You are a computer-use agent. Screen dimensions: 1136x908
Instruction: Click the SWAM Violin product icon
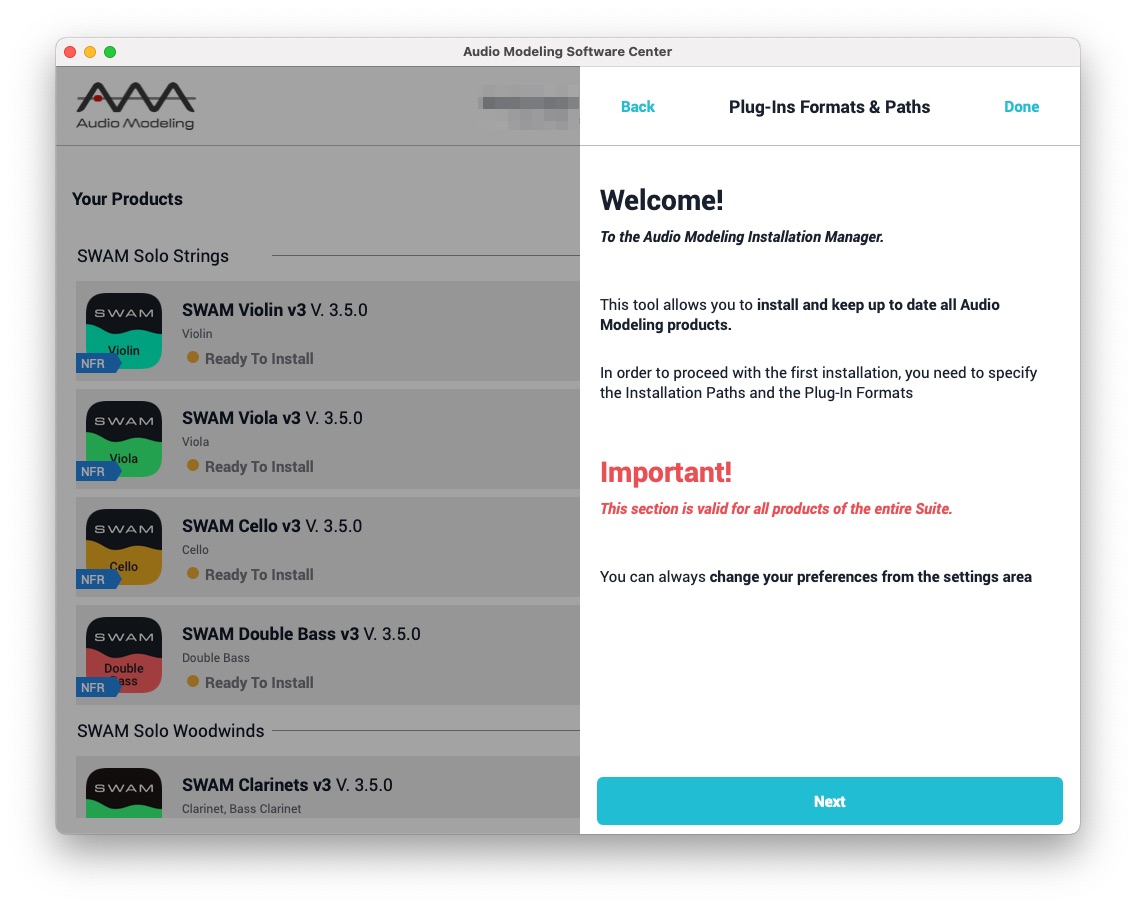click(124, 331)
